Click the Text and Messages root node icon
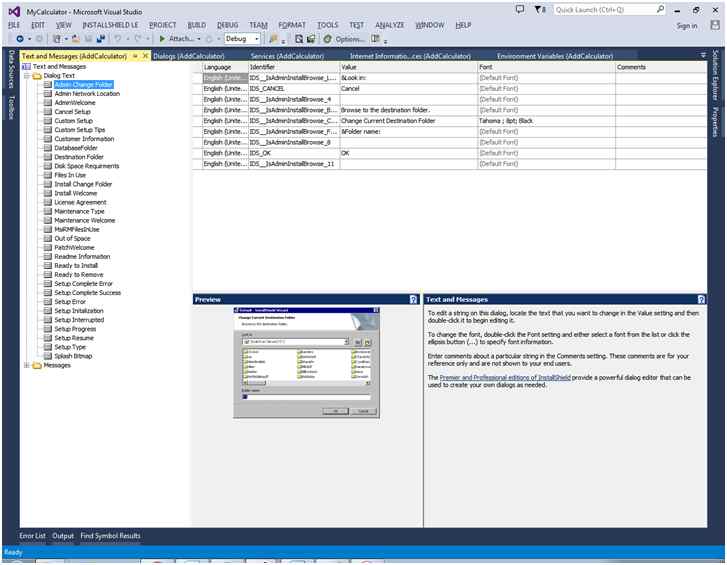 [x=26, y=67]
